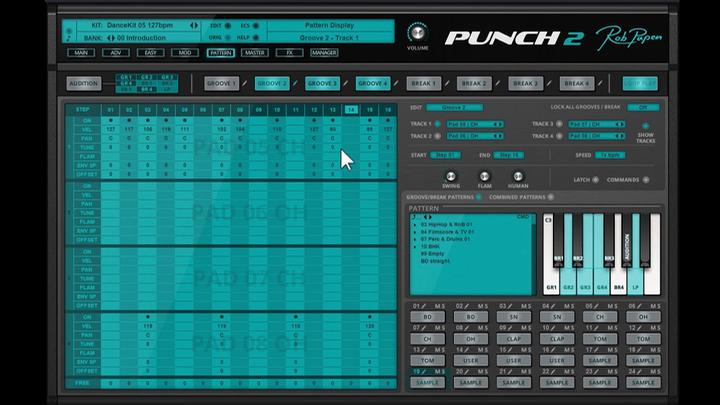Click the Volume knob

pos(417,33)
